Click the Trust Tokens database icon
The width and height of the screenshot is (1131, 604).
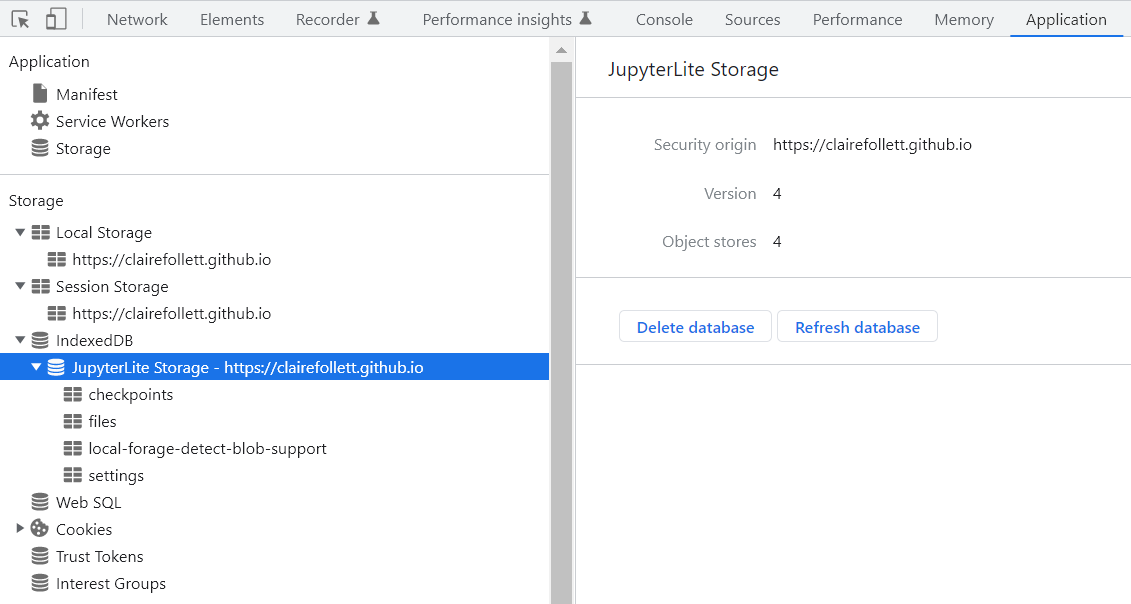pyautogui.click(x=40, y=556)
